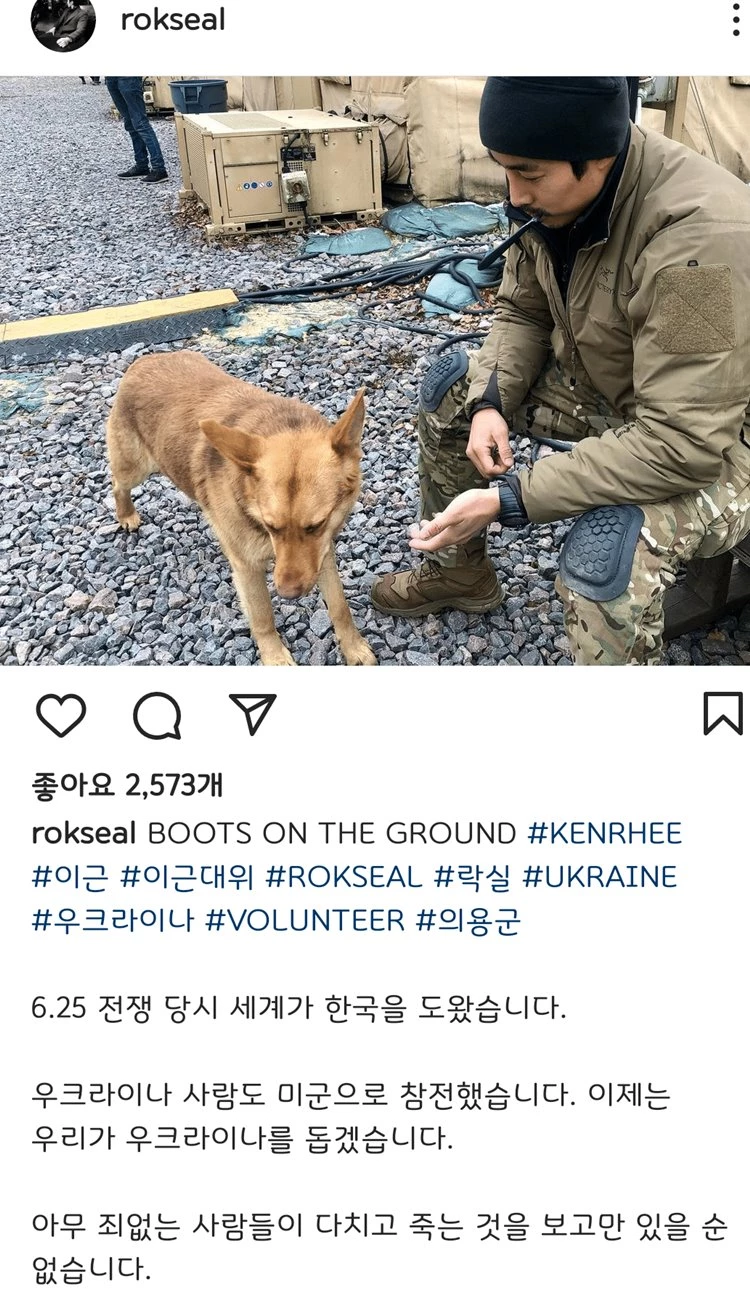Open the #이근 hashtag
The width and height of the screenshot is (750, 1297).
tap(70, 877)
